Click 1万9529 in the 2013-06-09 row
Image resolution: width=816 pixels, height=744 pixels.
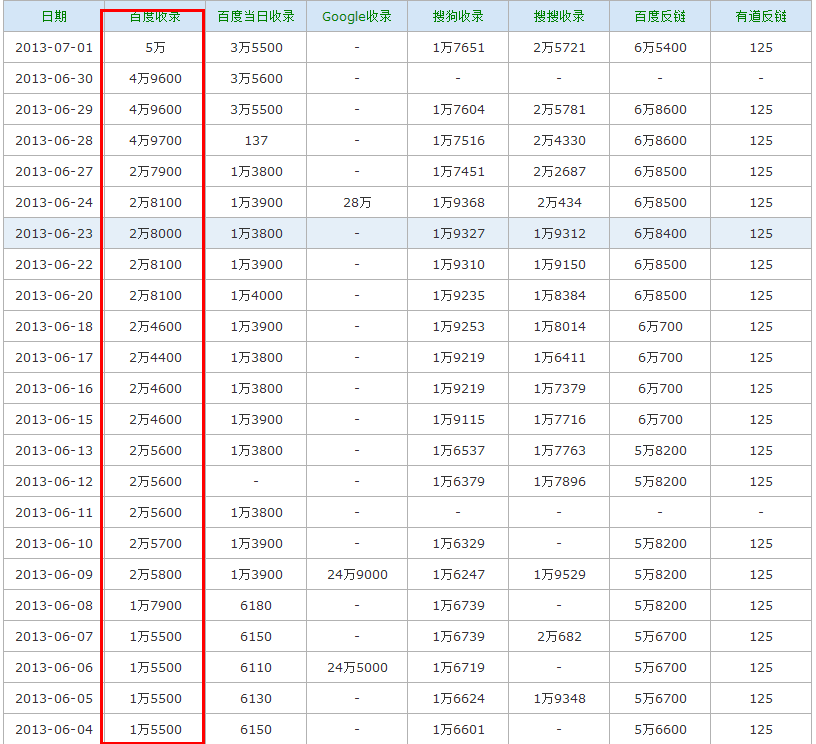point(559,574)
